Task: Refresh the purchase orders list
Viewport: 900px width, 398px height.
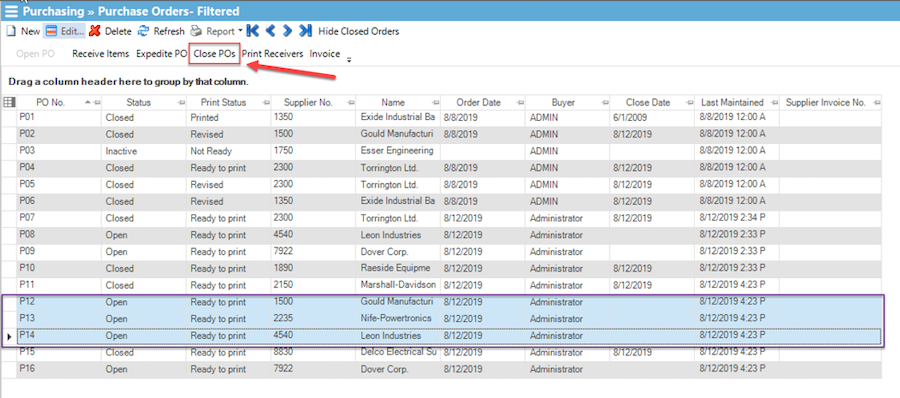Action: pos(161,31)
